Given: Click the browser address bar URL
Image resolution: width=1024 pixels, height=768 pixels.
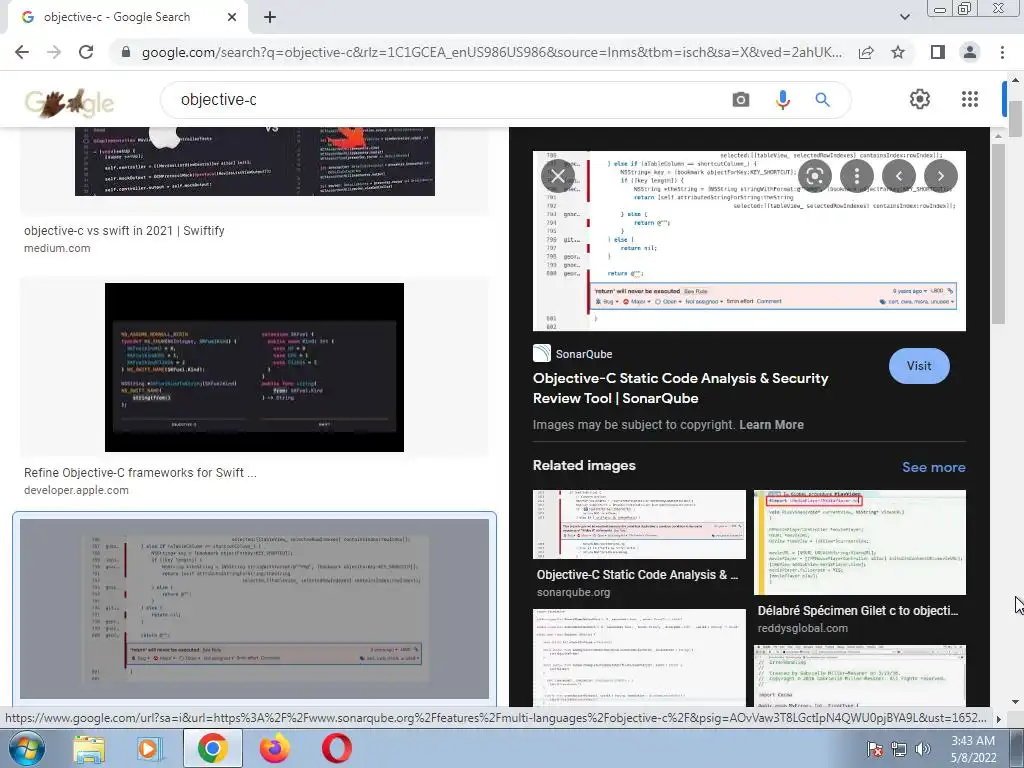Looking at the screenshot, I should [x=491, y=52].
